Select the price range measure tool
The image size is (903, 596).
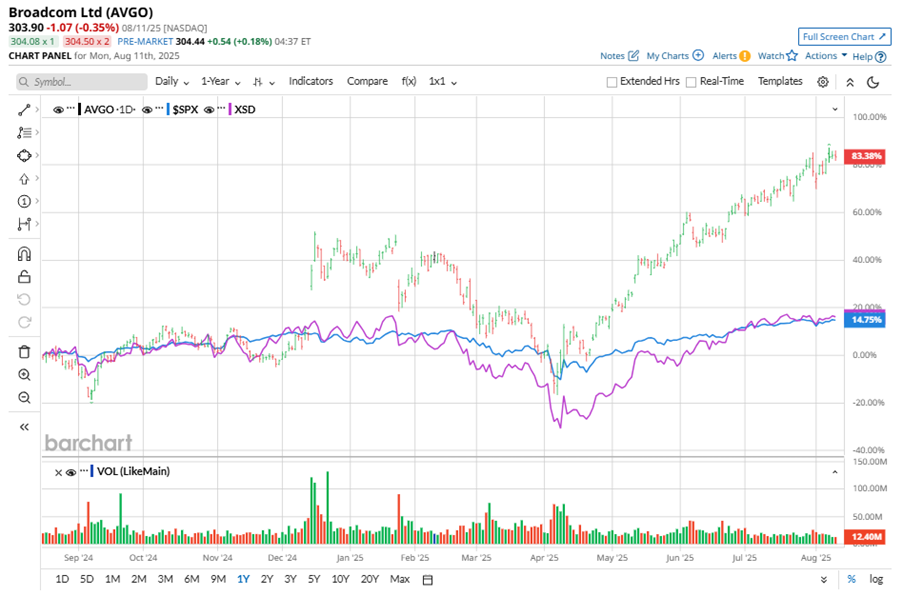point(24,224)
